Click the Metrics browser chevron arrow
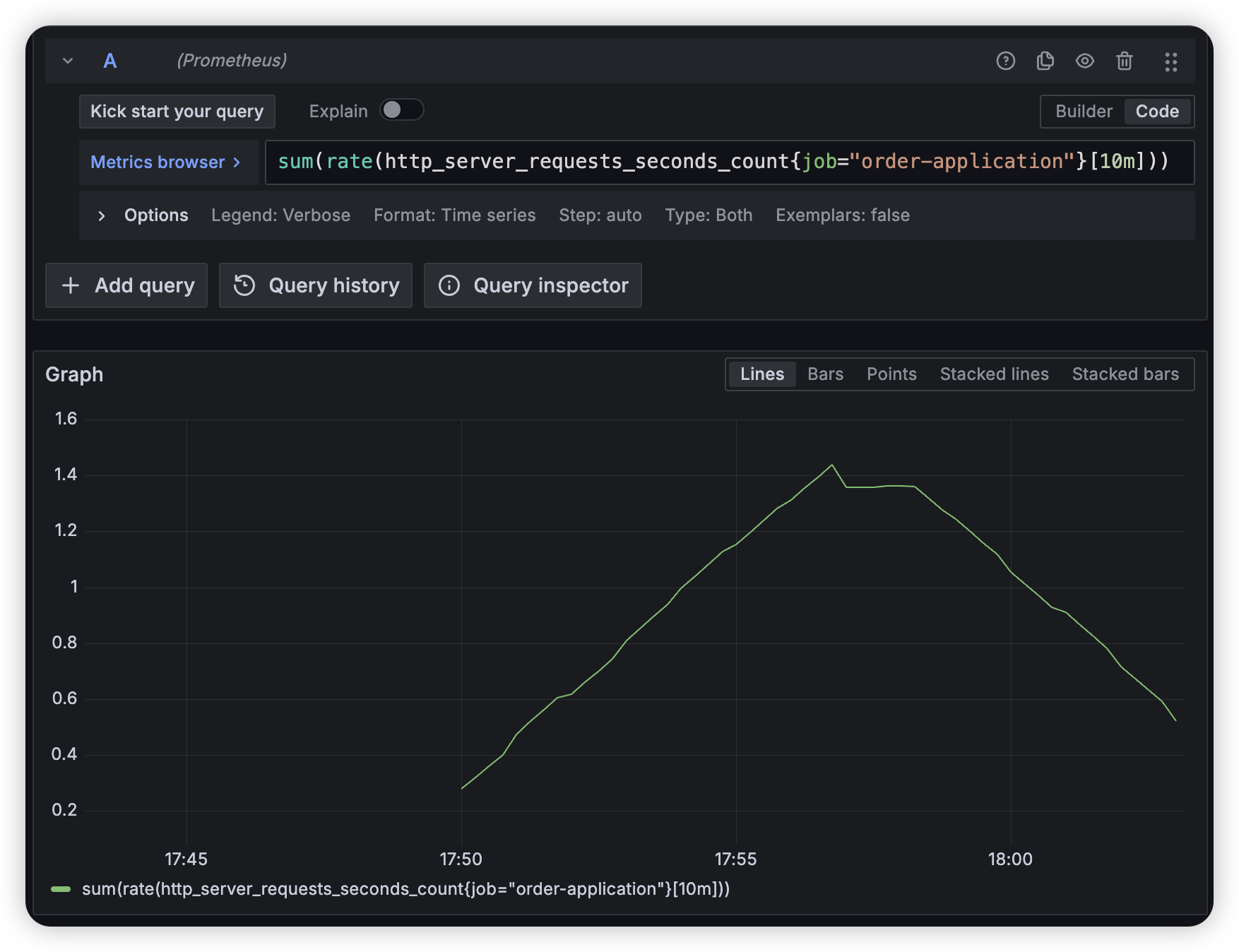The width and height of the screenshot is (1239, 952). (x=237, y=162)
